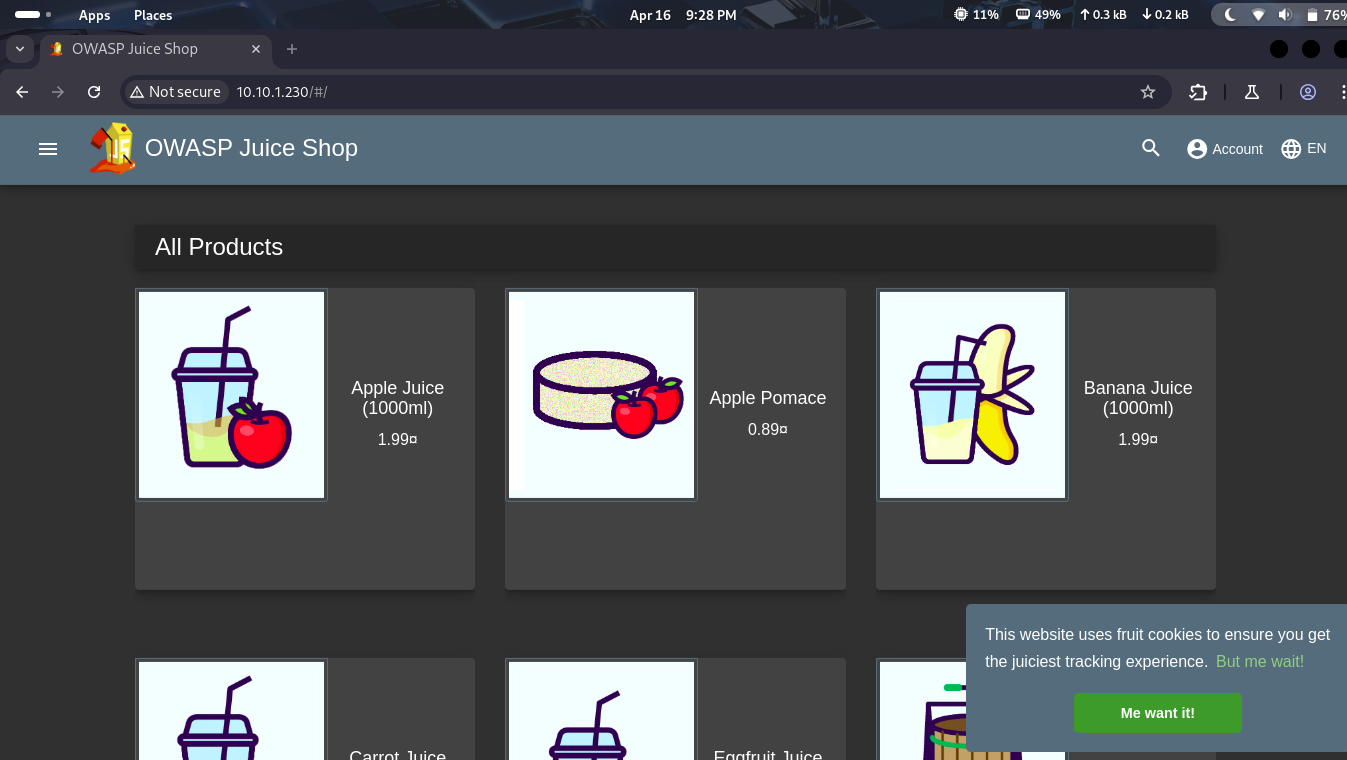Image resolution: width=1347 pixels, height=760 pixels.
Task: Open the browser extensions puzzle icon
Action: point(1198,92)
